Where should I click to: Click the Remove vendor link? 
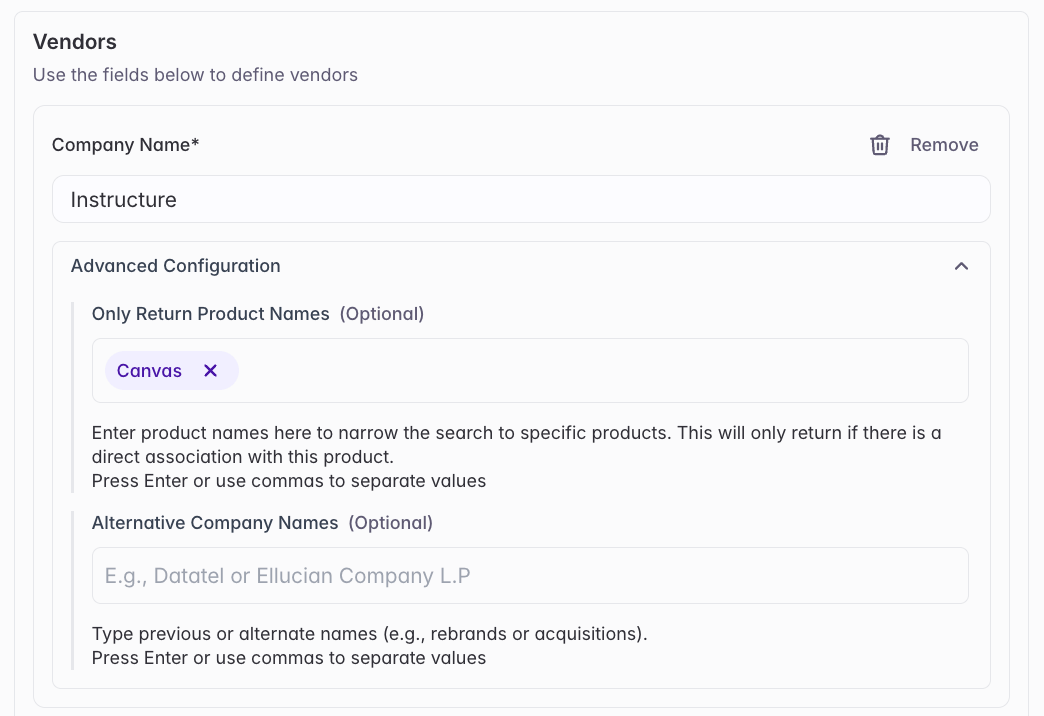[x=943, y=145]
